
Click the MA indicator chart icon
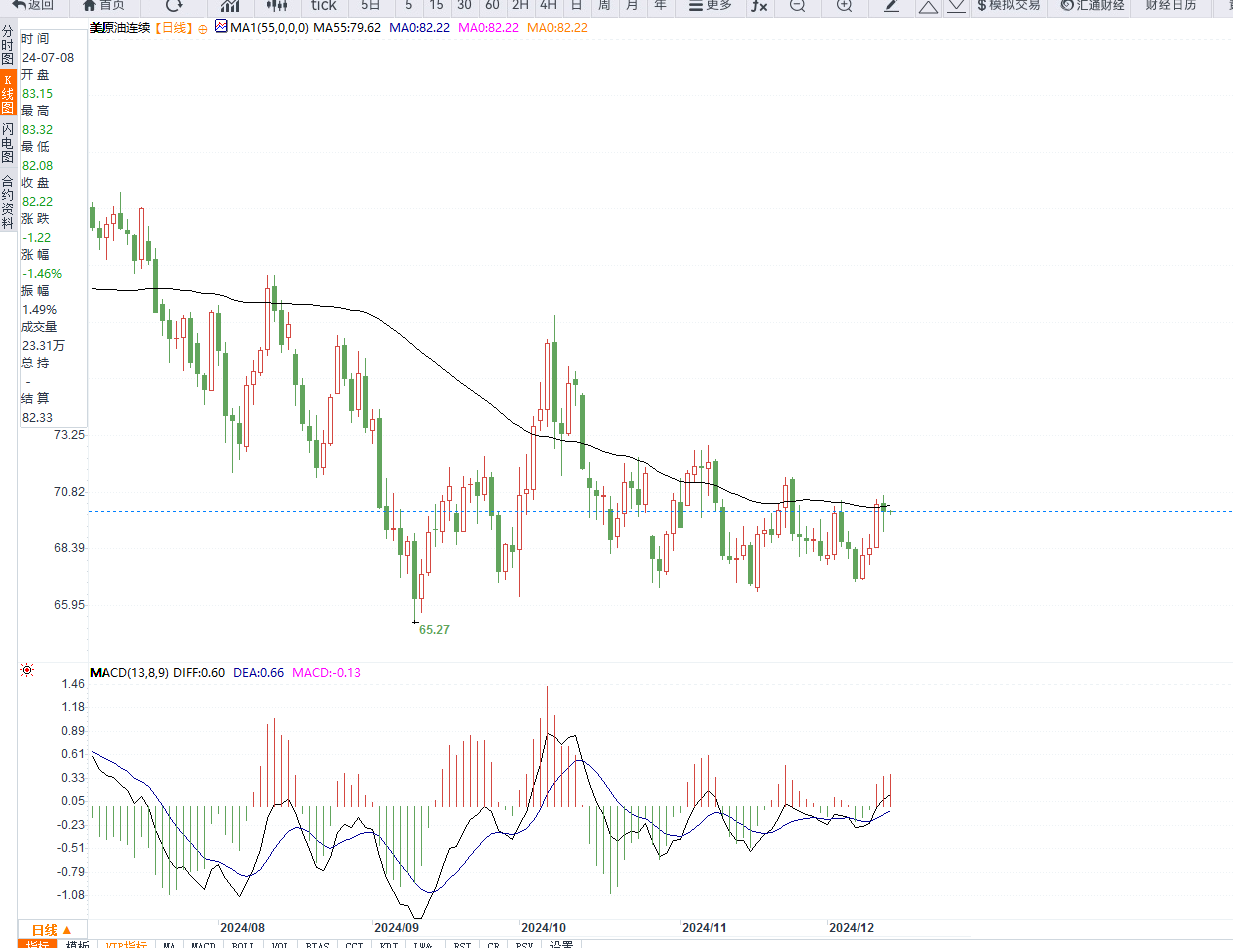click(221, 28)
